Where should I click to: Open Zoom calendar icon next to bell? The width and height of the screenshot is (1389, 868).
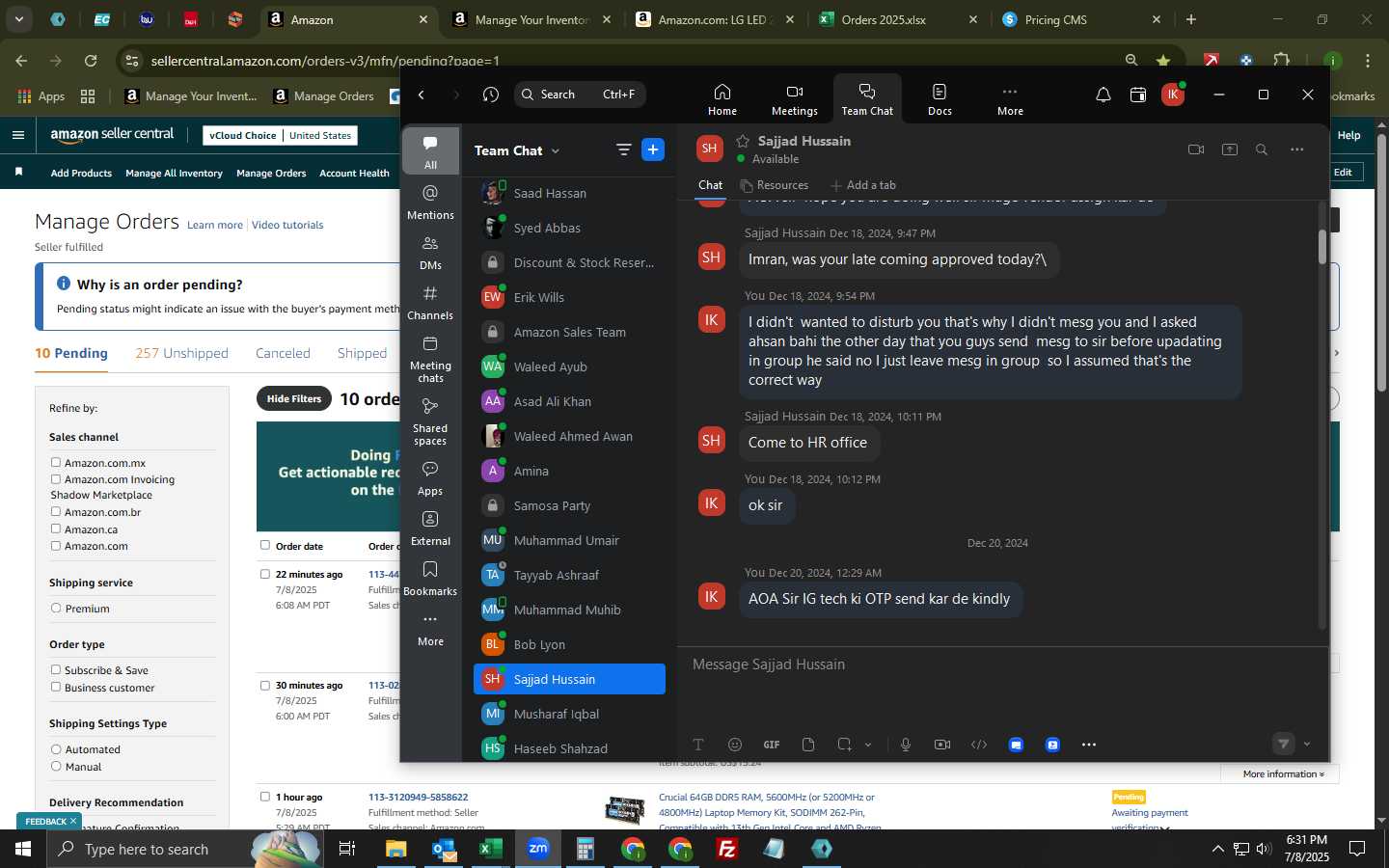pos(1138,95)
